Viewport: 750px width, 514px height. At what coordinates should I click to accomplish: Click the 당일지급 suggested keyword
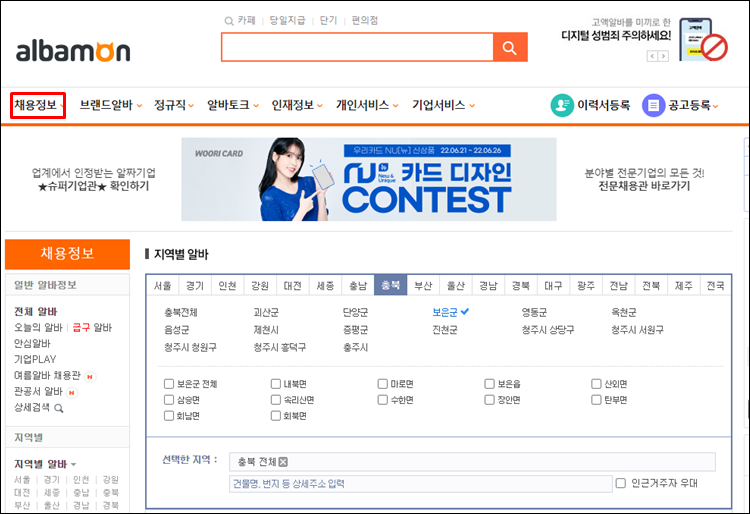coord(287,21)
